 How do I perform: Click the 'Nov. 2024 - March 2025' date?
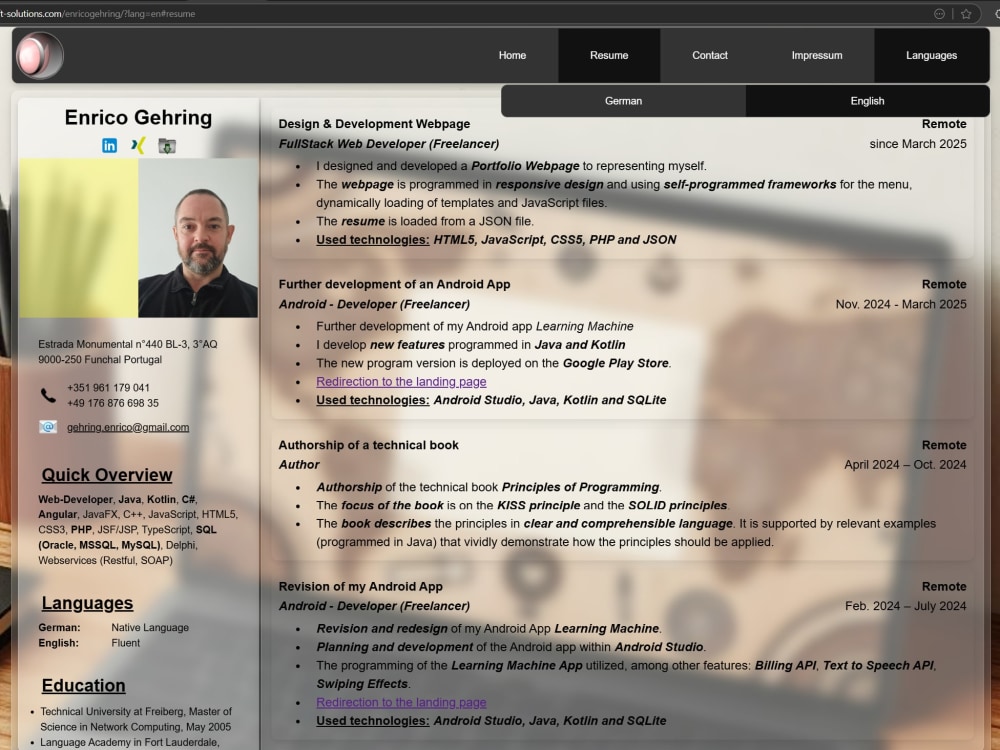[x=901, y=304]
